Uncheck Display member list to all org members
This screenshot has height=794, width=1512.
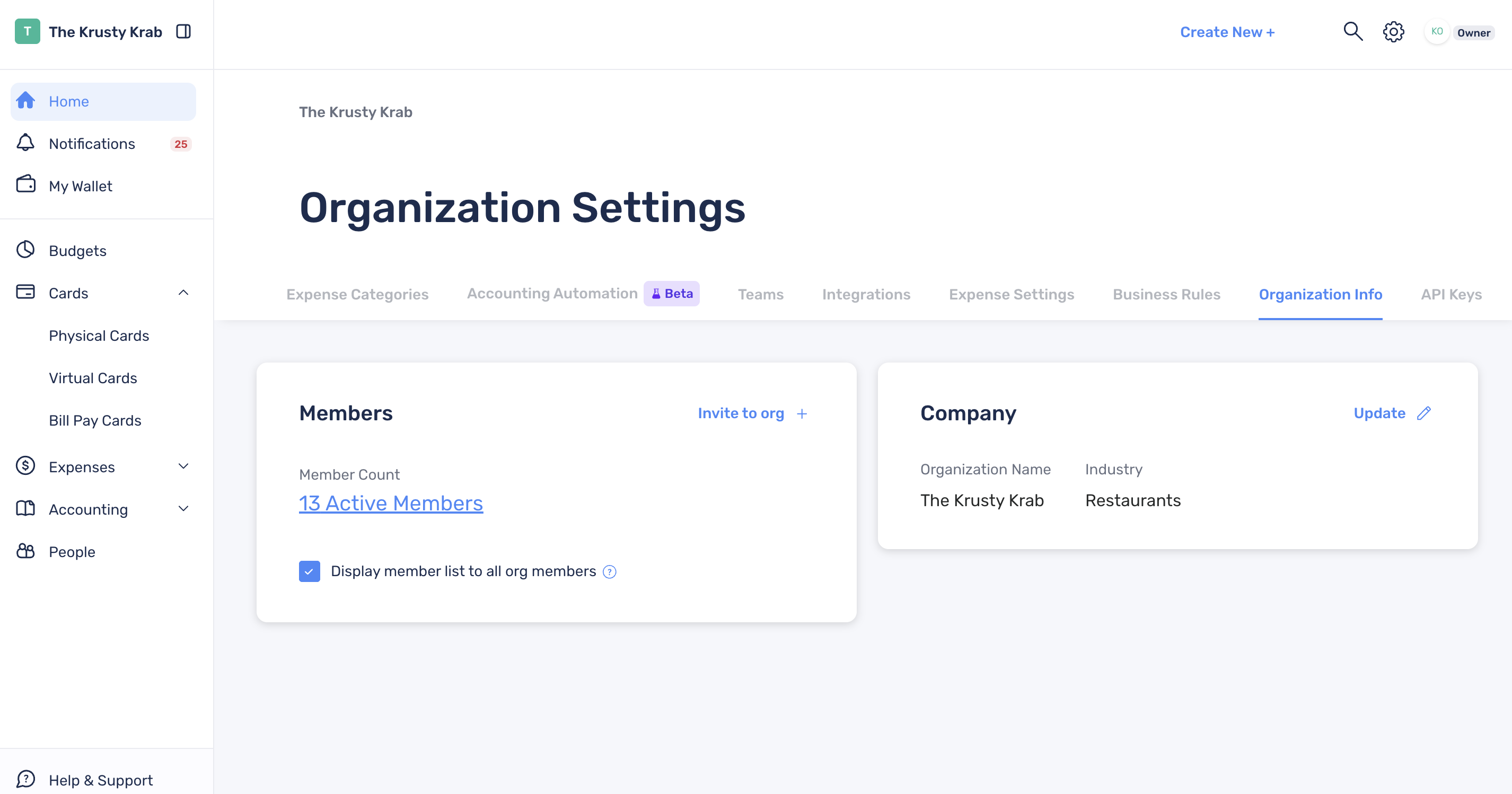point(309,571)
